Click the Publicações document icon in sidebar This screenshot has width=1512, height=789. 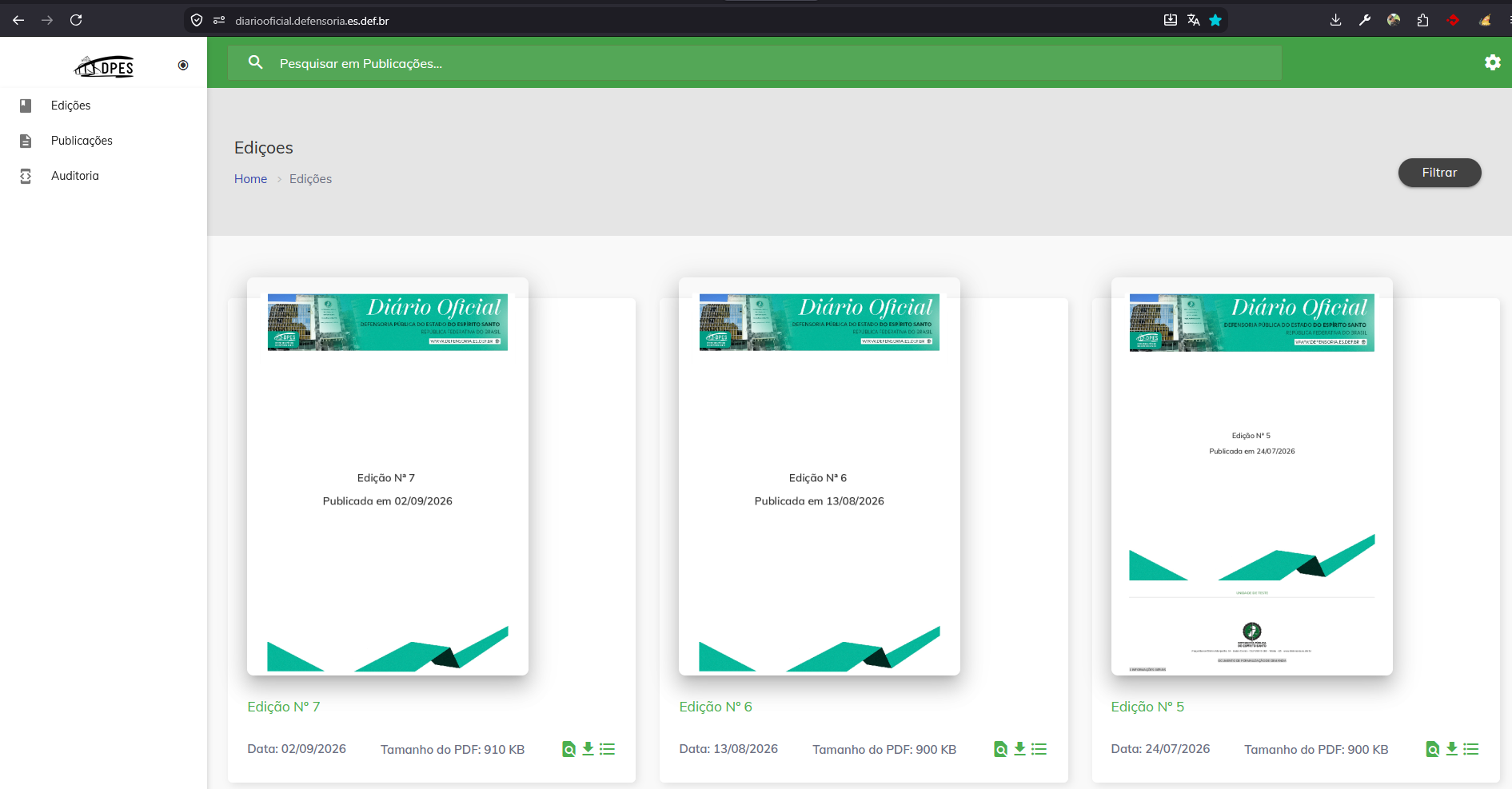coord(26,141)
